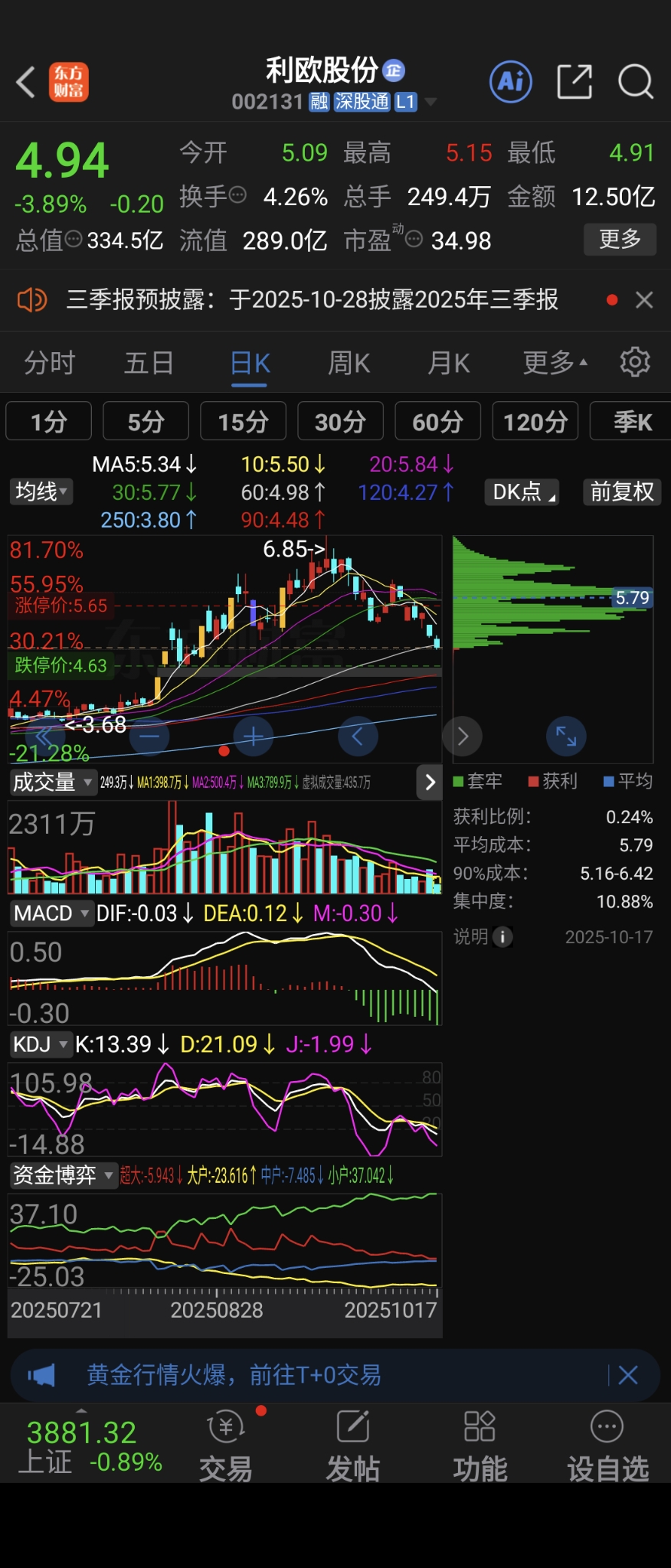Screen dimensions: 671x1568
Task: Tap the 套牢 green legend swatch
Action: click(458, 782)
